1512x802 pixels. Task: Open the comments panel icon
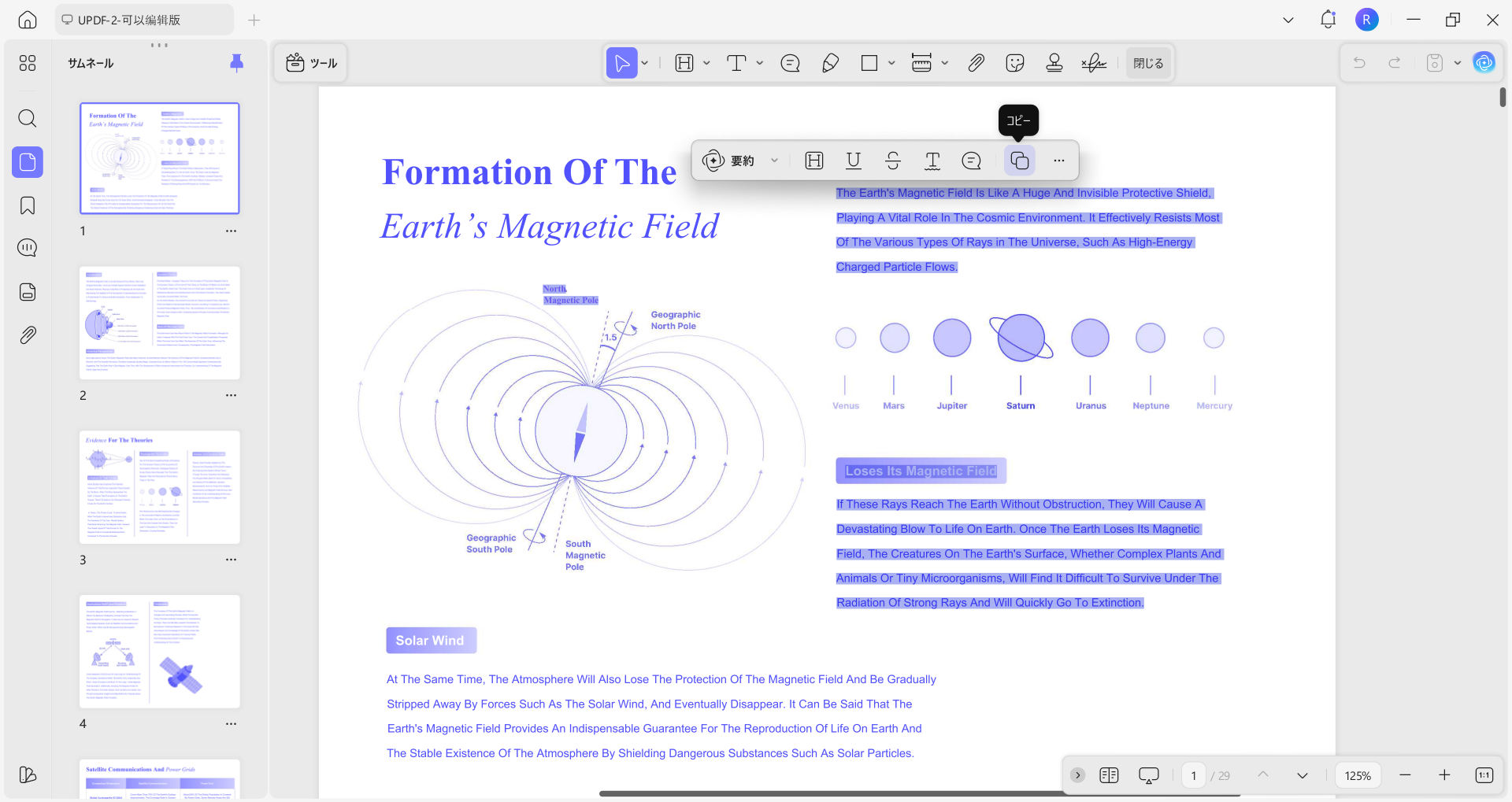28,248
